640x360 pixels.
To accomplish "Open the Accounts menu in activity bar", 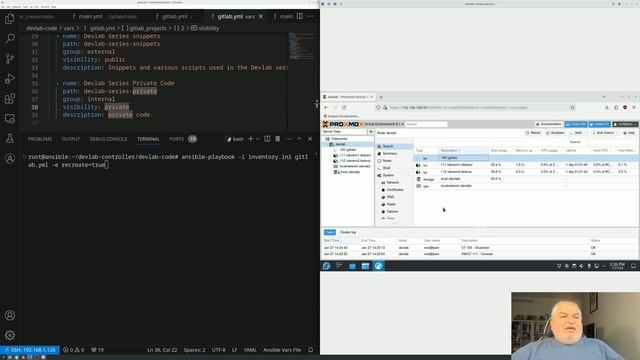I will (x=10, y=315).
